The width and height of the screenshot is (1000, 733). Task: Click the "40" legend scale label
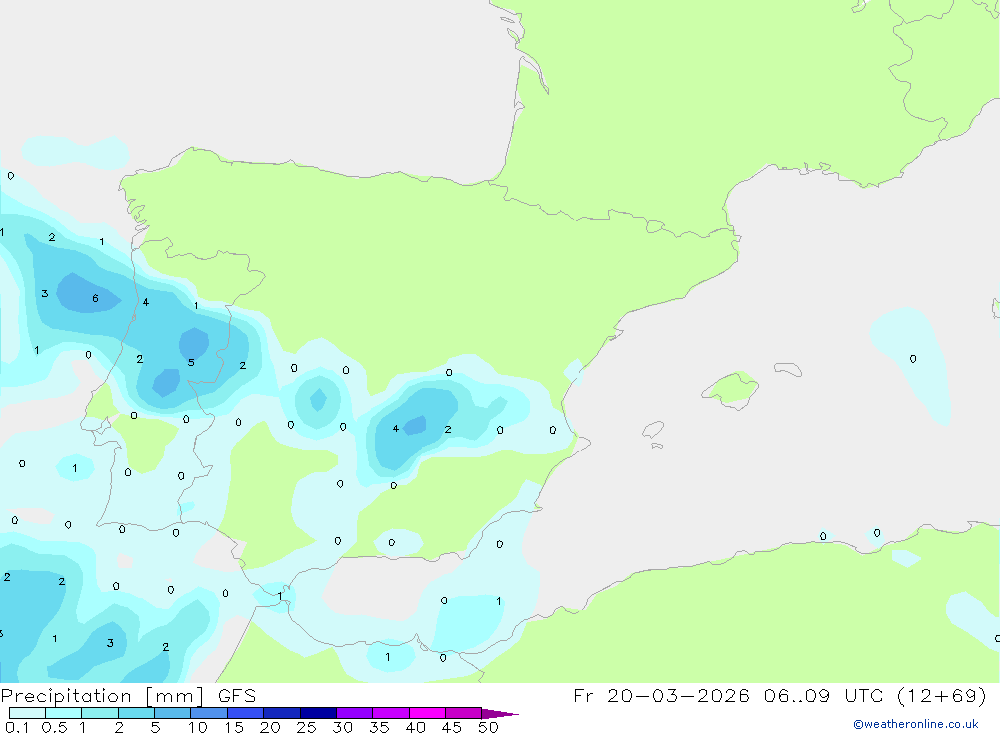[x=416, y=727]
